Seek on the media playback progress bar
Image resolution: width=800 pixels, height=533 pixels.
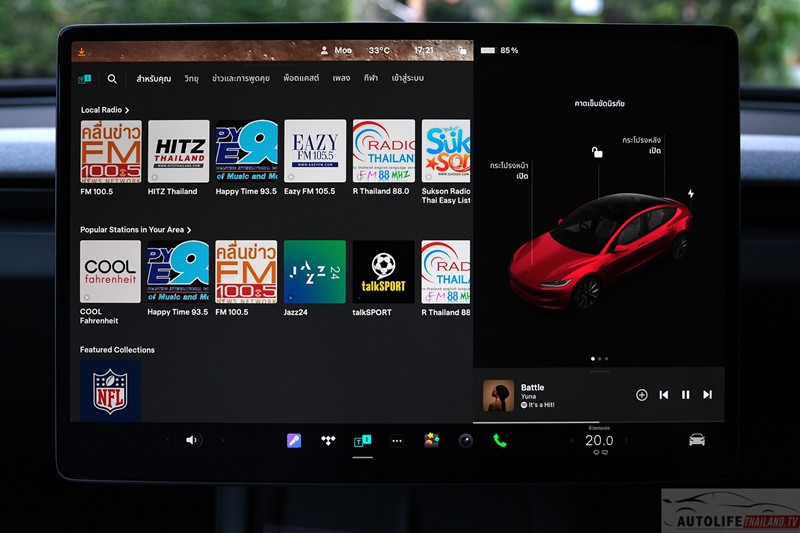(598, 422)
